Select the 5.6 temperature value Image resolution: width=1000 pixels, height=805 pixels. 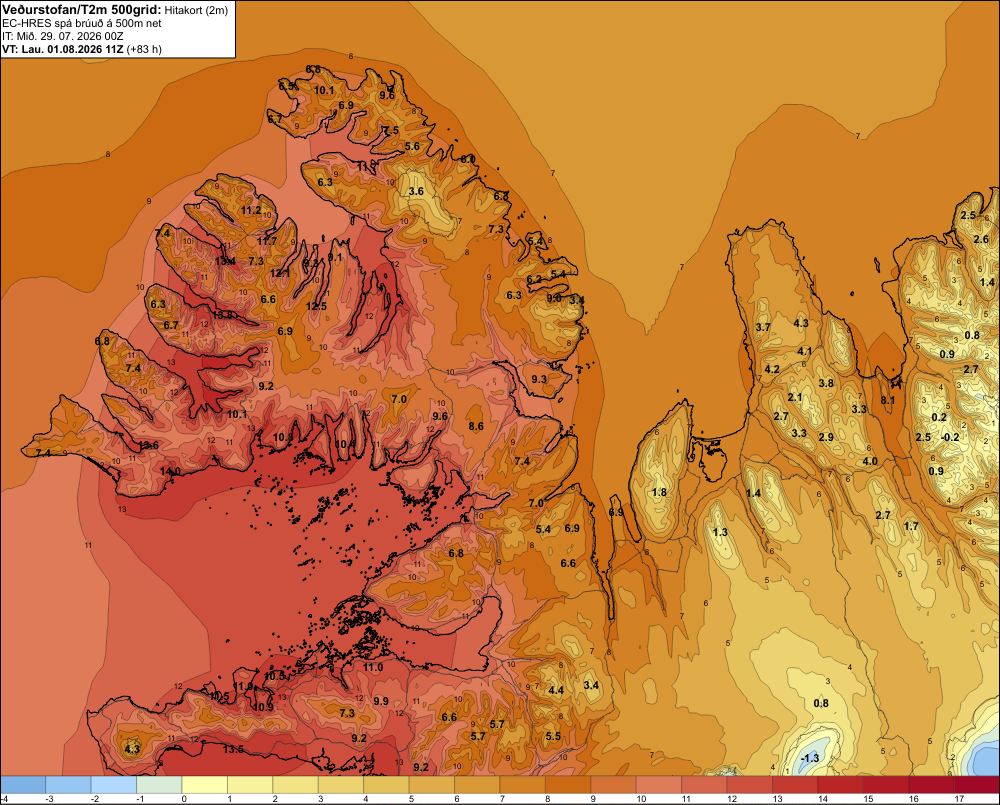pyautogui.click(x=413, y=146)
